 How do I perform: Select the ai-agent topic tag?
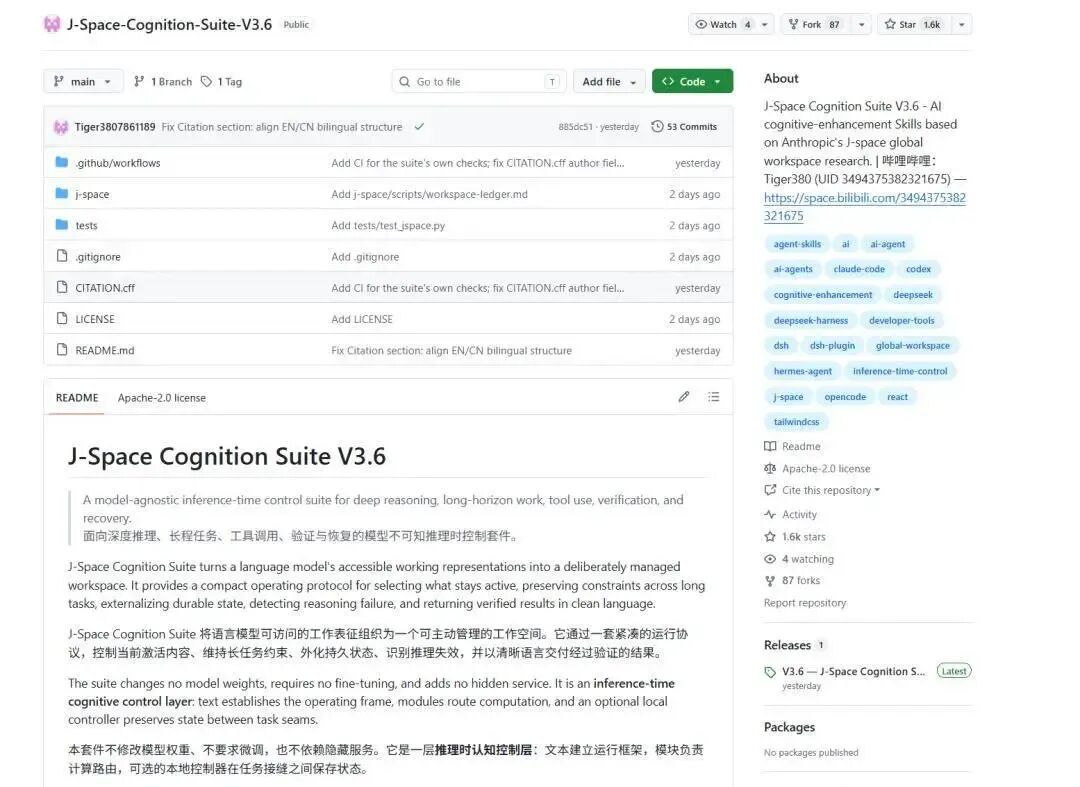[x=887, y=244]
